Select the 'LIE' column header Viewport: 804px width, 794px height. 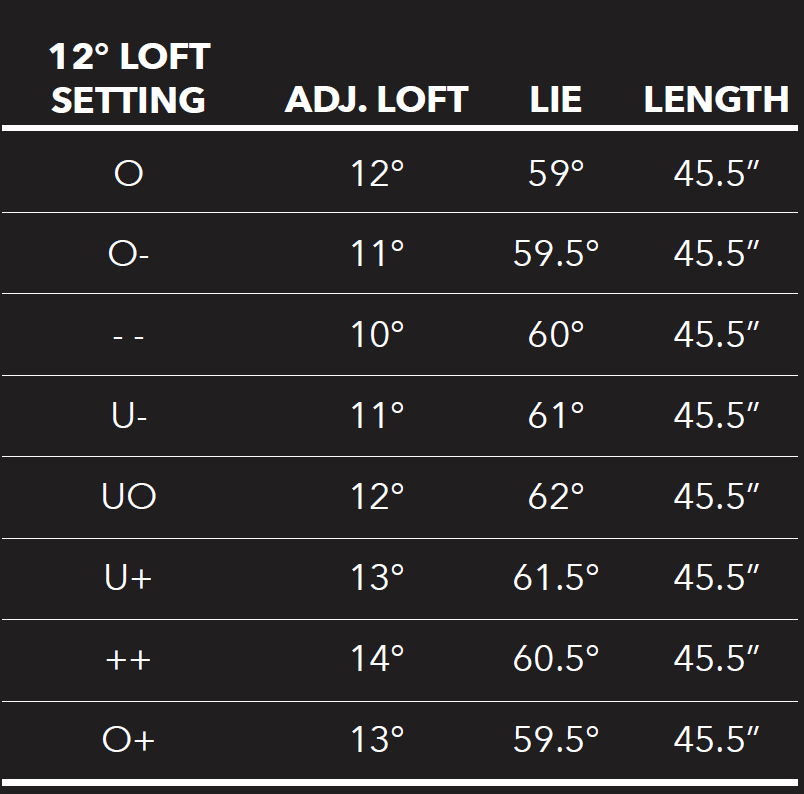pos(556,100)
